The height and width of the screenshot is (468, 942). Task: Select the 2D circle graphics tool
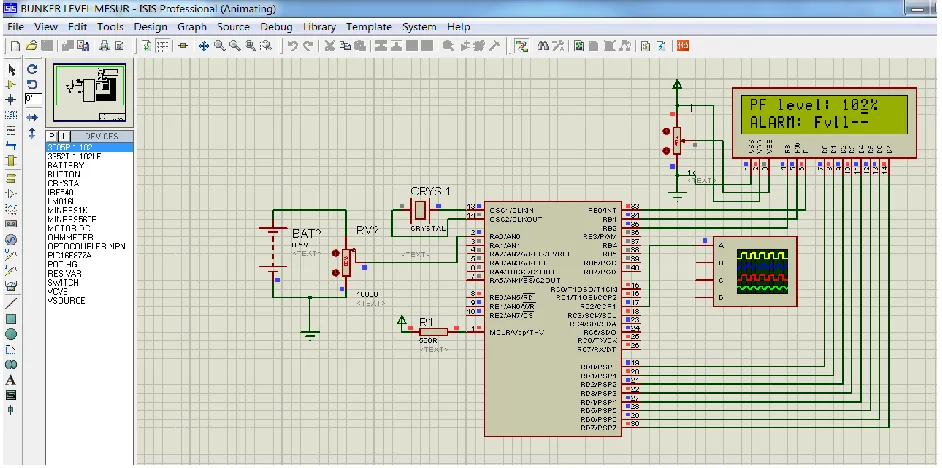(x=11, y=334)
